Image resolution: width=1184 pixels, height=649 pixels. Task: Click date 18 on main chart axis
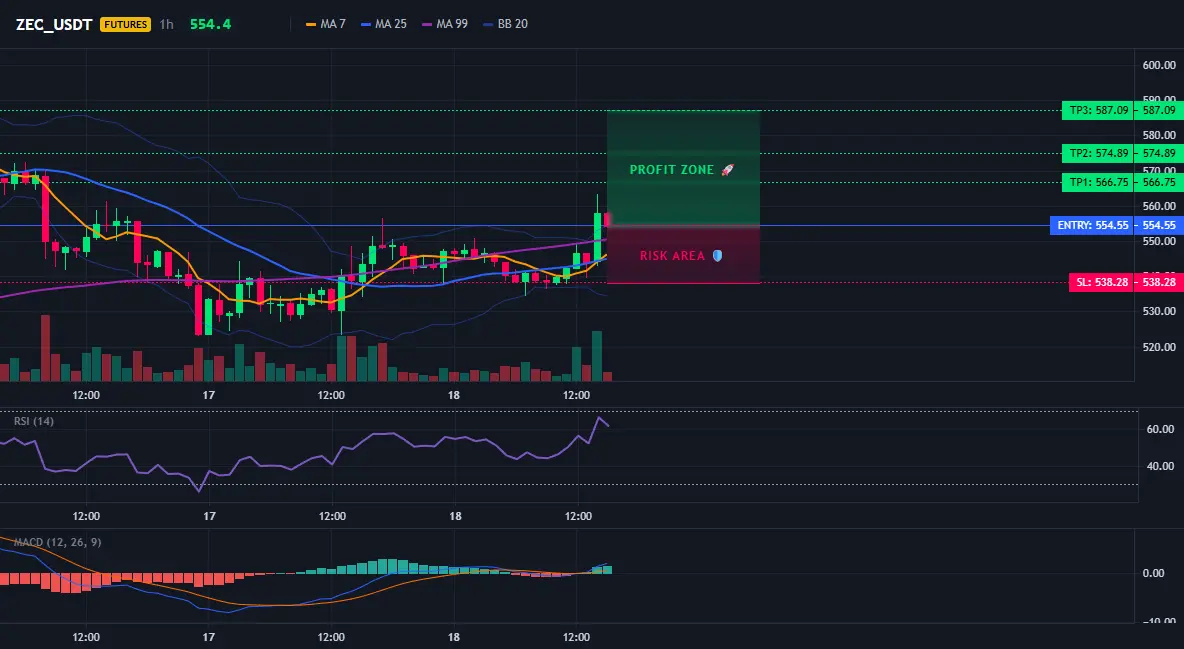point(454,395)
